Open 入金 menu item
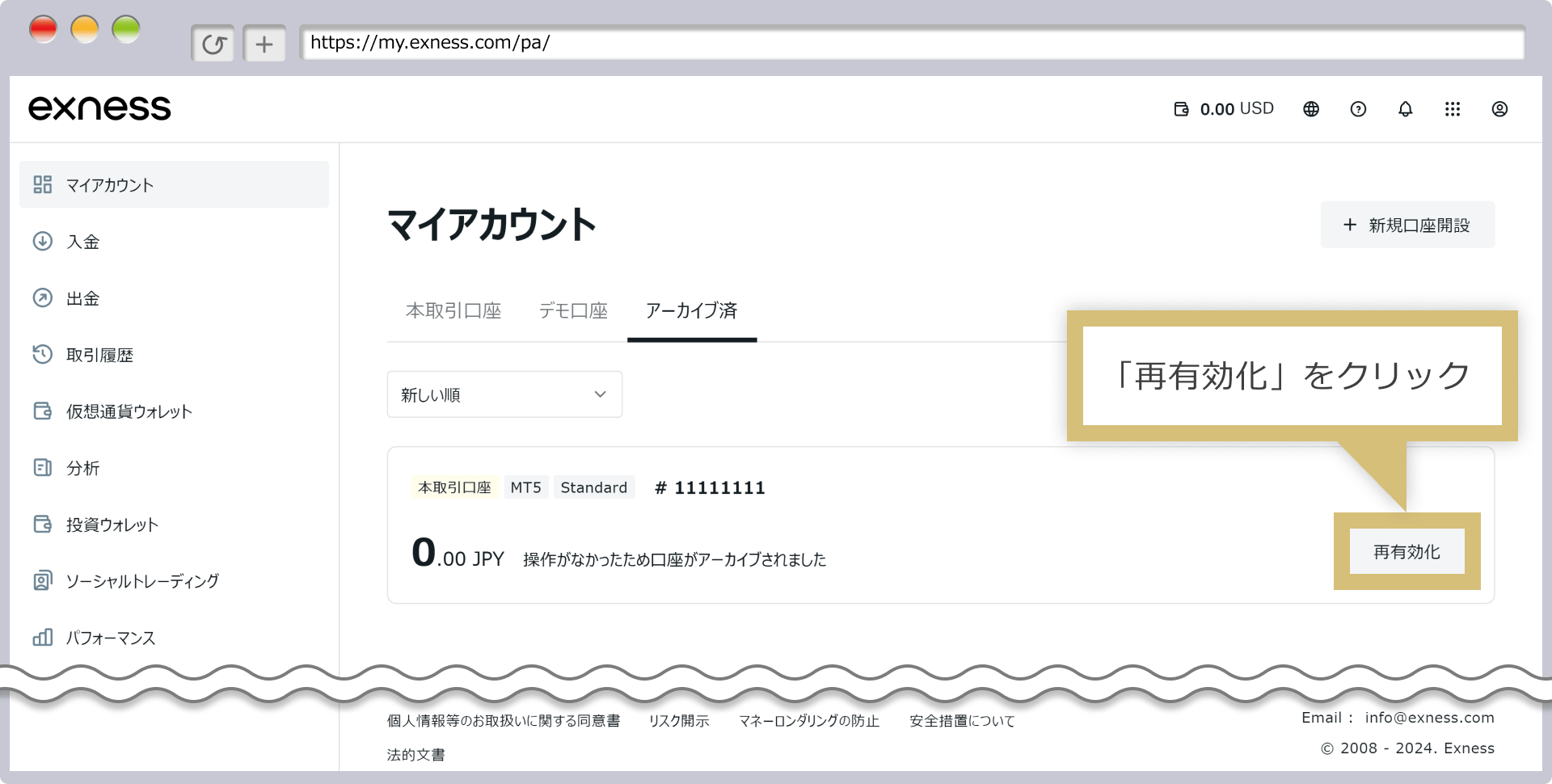1552x784 pixels. [x=174, y=241]
